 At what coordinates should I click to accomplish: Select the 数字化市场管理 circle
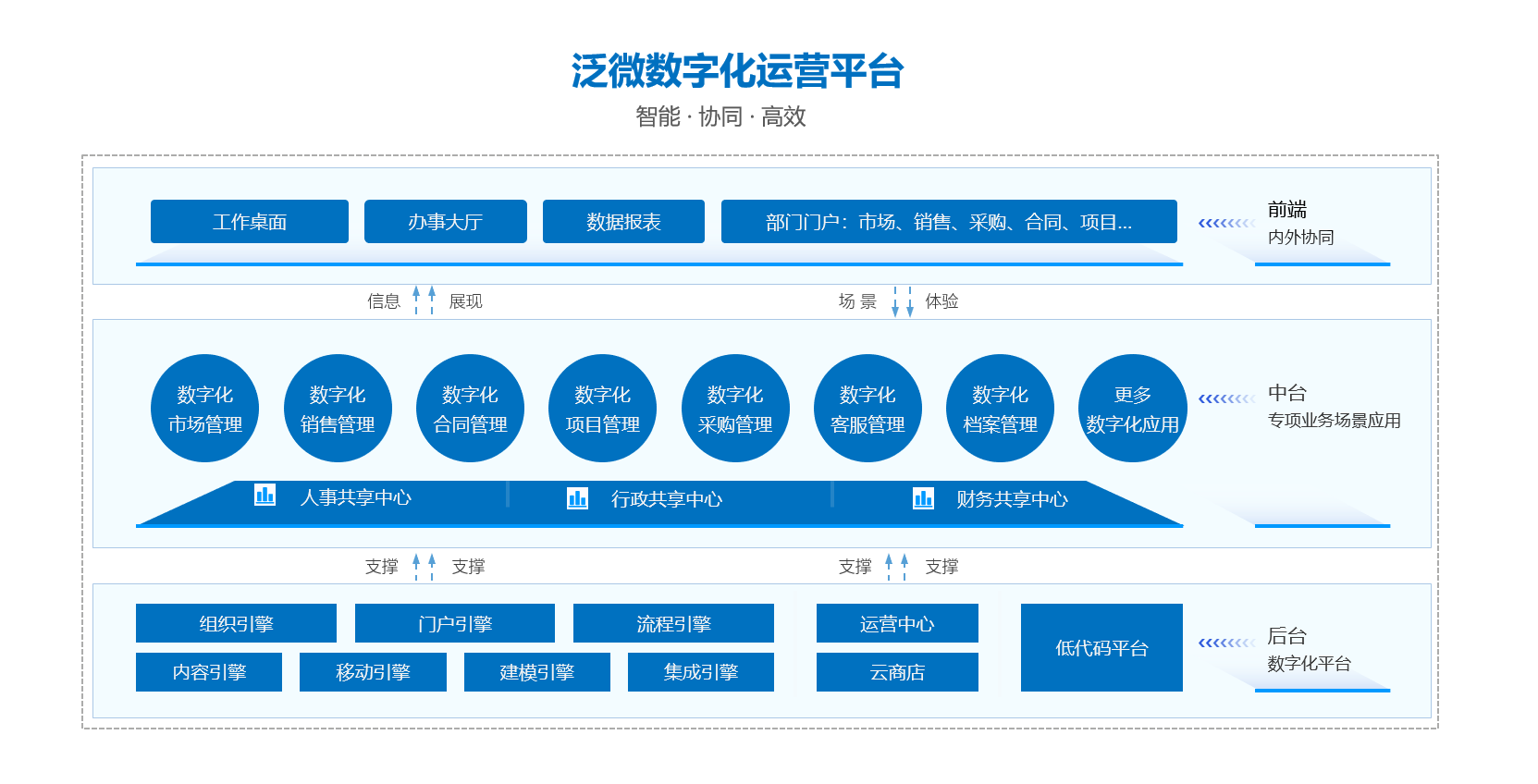click(x=204, y=408)
